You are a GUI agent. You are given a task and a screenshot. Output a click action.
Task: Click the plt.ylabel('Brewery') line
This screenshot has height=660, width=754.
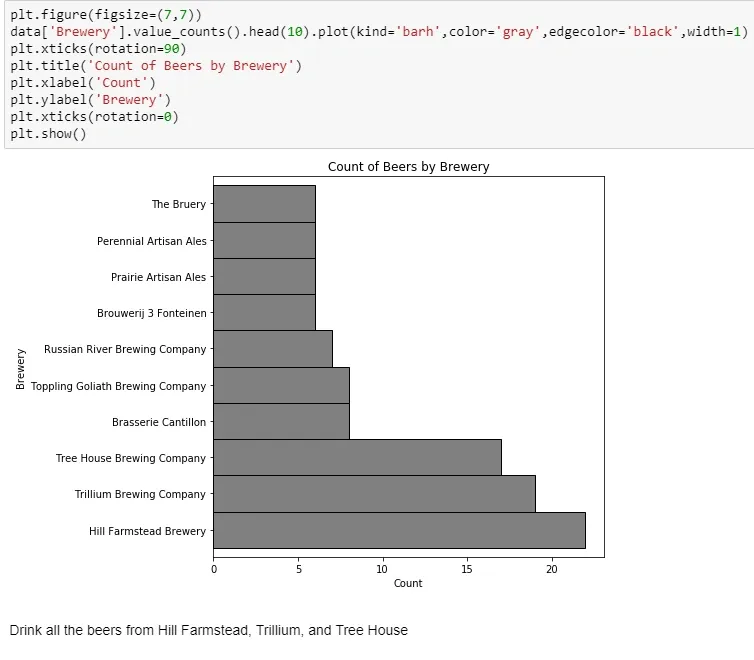[x=90, y=100]
